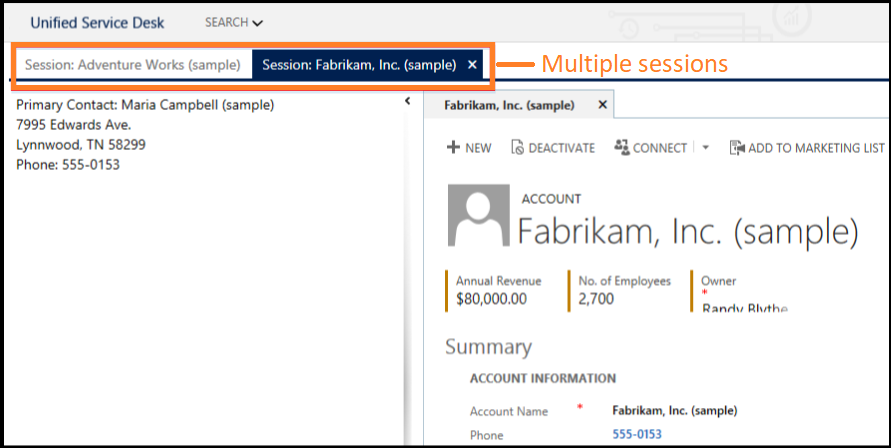Click the DEACTIVATE command label
Image resolution: width=891 pixels, height=448 pixels.
tap(561, 148)
